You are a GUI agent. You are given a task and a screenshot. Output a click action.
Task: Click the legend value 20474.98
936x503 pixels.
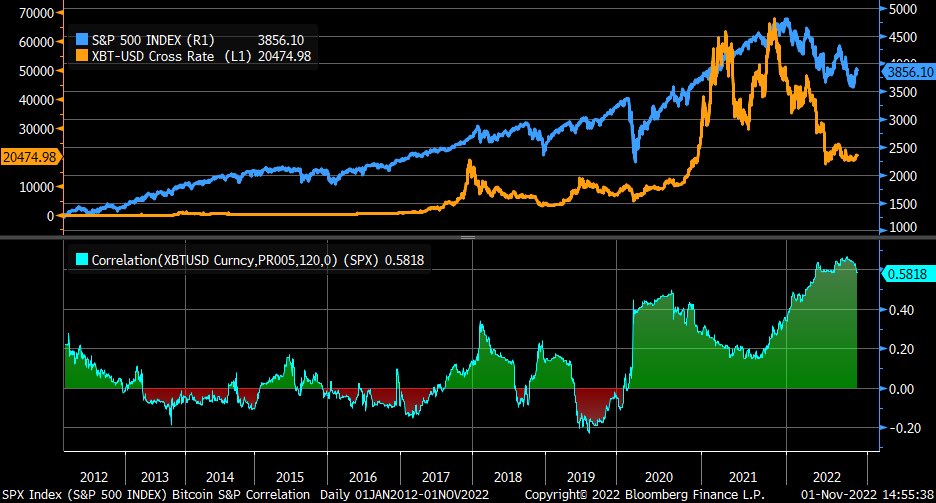pos(284,56)
